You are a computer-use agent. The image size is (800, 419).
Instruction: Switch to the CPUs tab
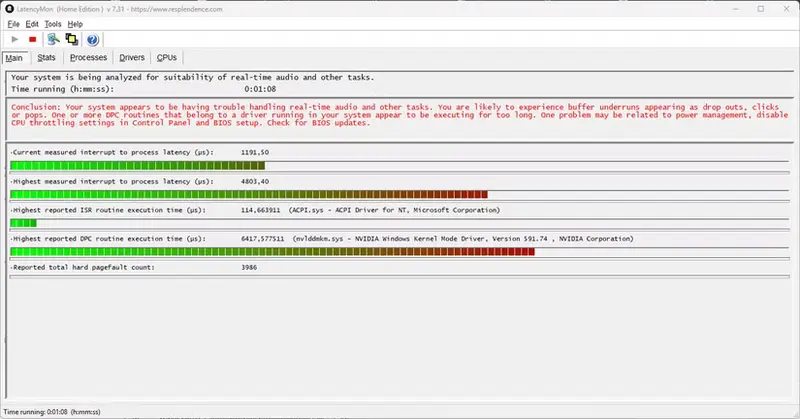pos(167,58)
